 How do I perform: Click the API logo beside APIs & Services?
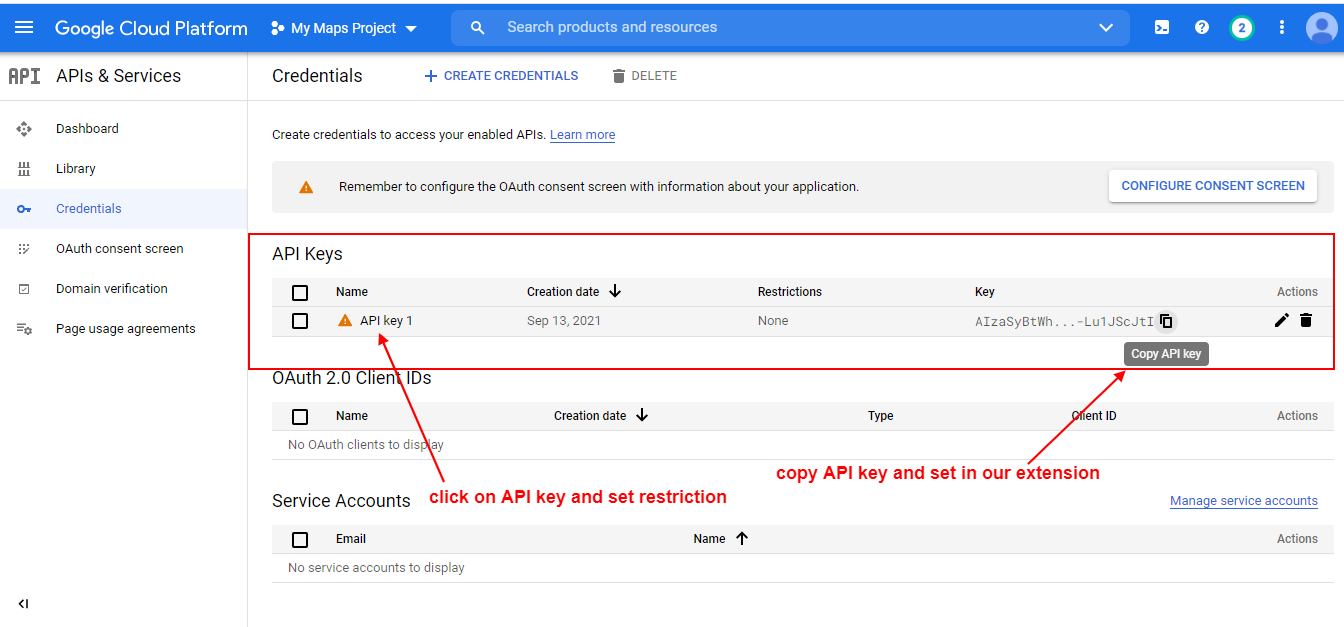[x=24, y=76]
